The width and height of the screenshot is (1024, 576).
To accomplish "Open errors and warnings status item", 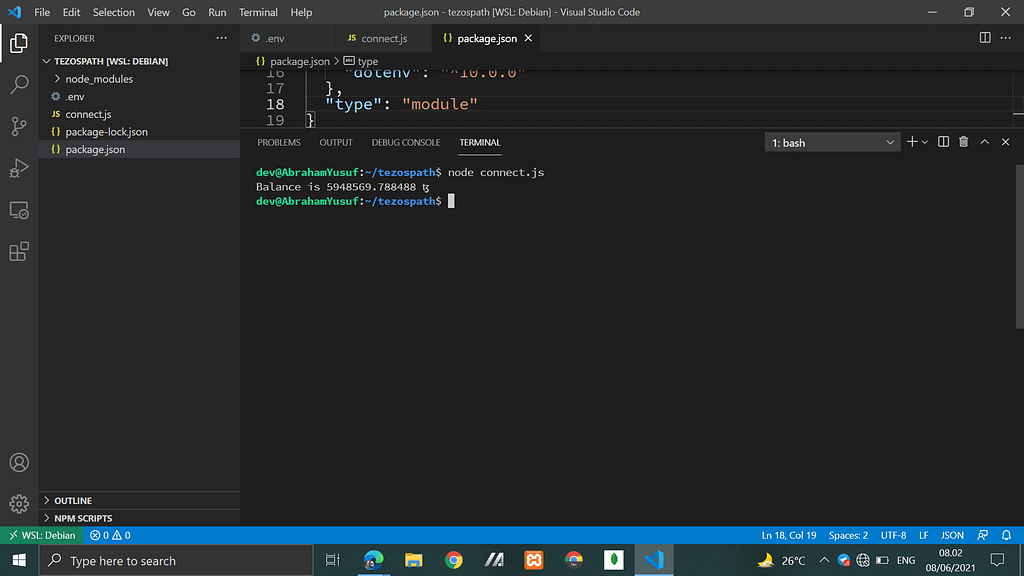I will pos(110,536).
